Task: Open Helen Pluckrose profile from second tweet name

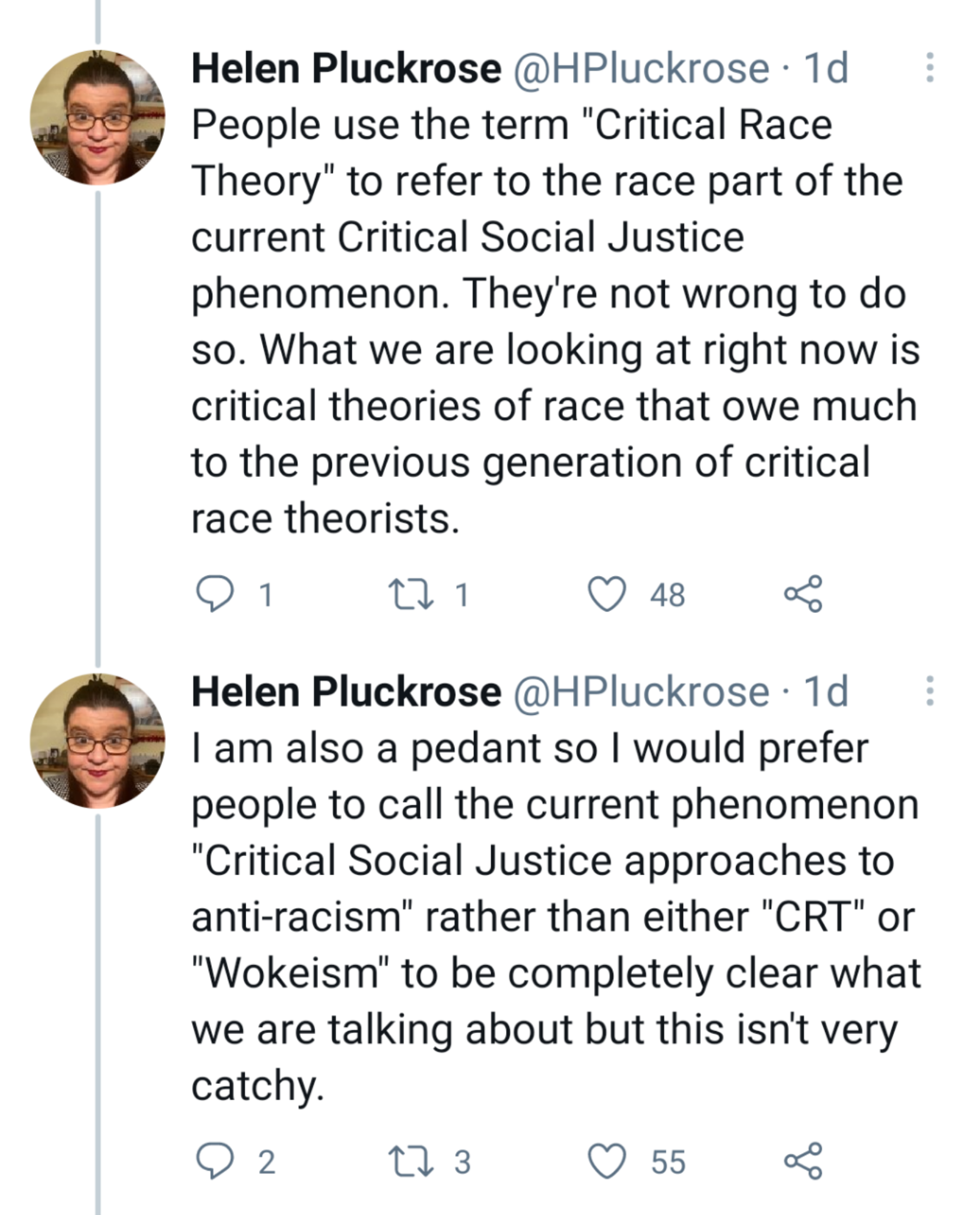Action: point(346,692)
